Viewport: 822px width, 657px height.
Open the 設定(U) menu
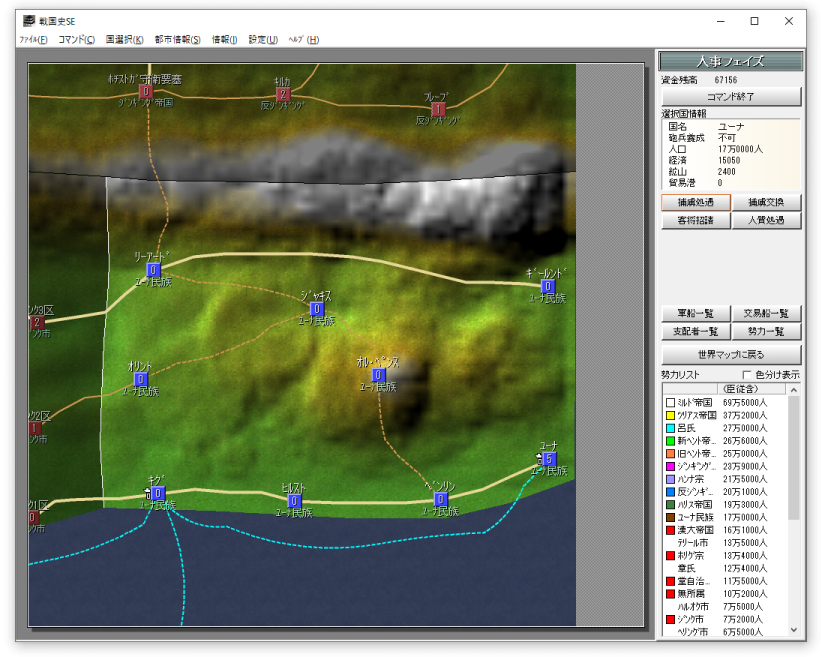[x=263, y=39]
